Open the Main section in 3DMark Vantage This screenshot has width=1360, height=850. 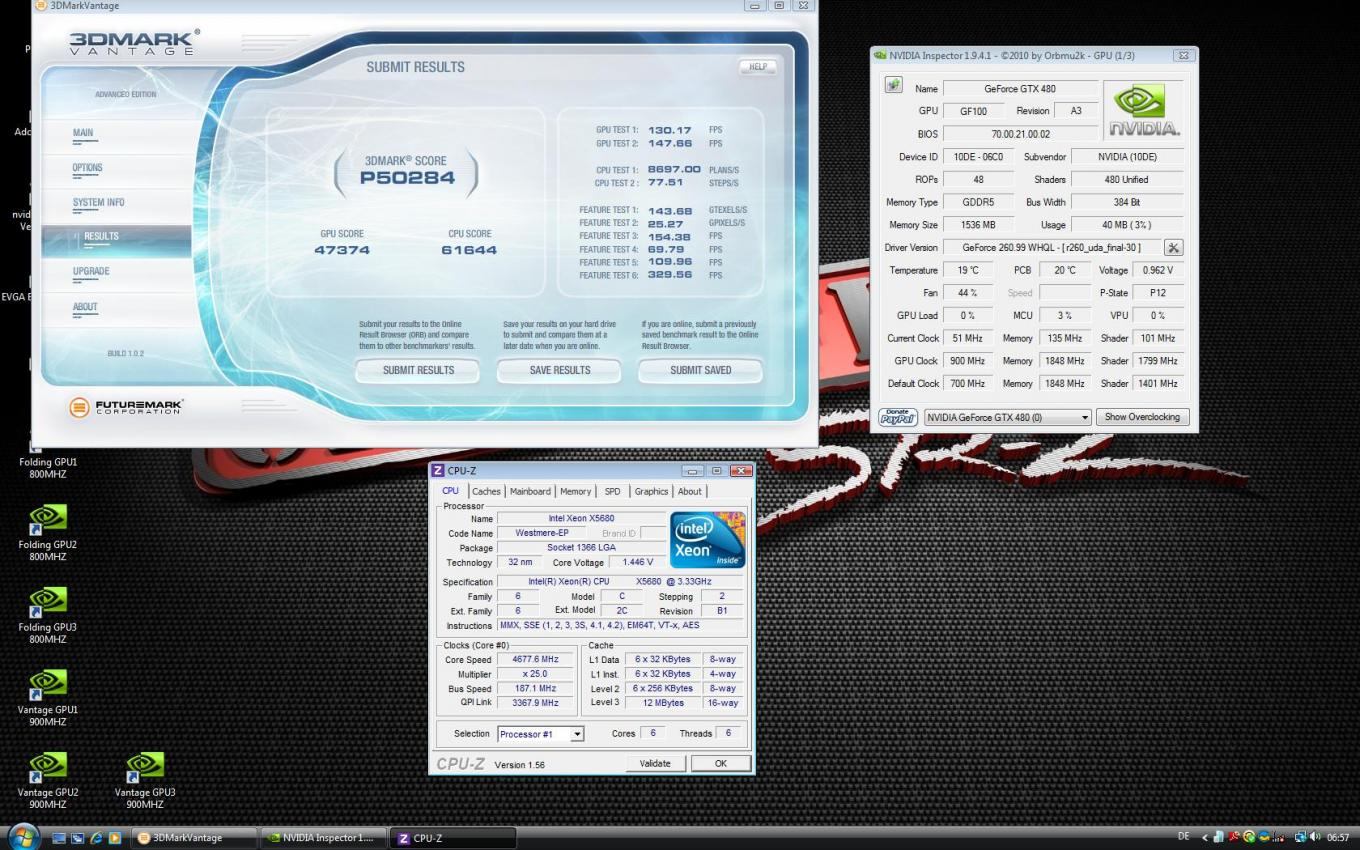[x=83, y=133]
